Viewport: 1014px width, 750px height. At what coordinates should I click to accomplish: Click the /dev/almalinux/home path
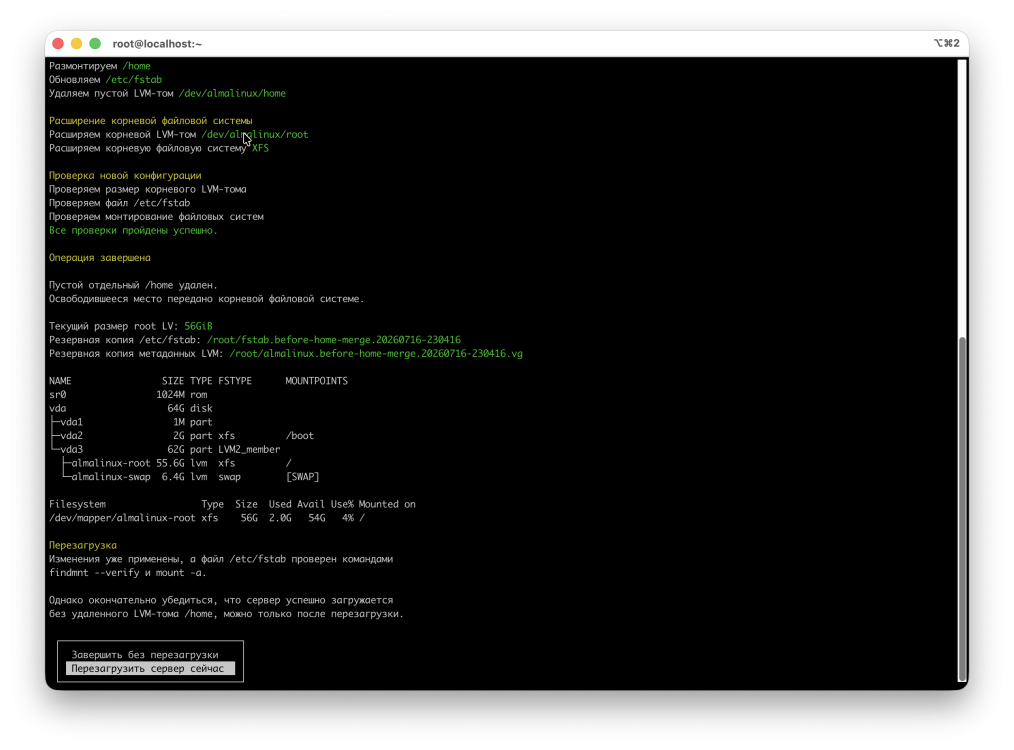232,93
